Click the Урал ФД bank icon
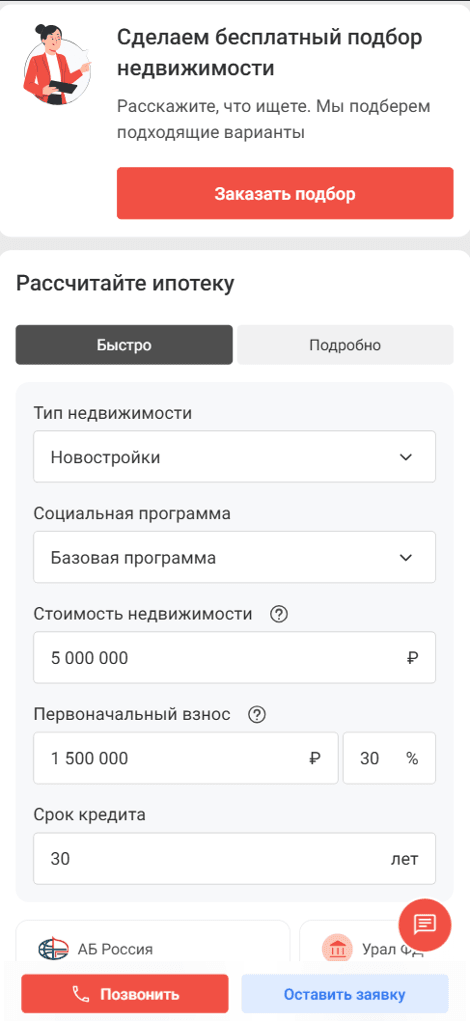Screen dimensions: 470x1022 pyautogui.click(x=337, y=949)
